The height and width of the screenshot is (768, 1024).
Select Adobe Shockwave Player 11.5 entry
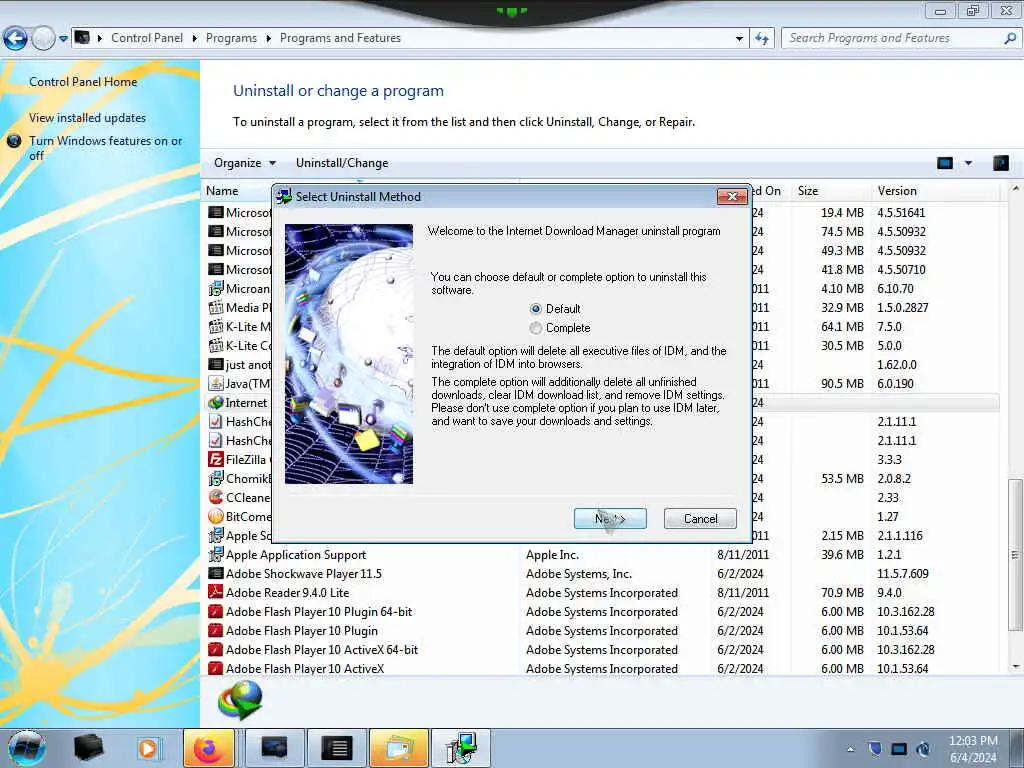(602, 573)
